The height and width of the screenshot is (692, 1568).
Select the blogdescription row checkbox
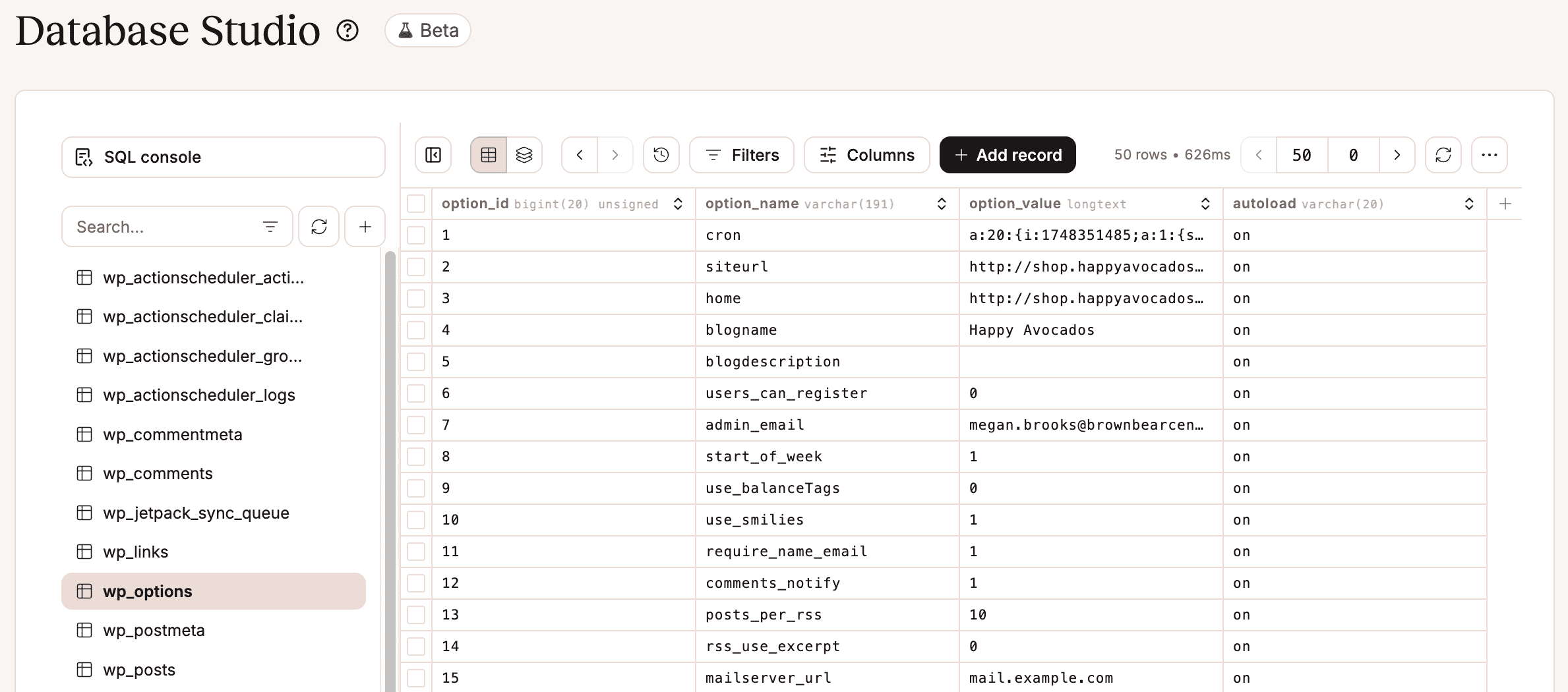(x=416, y=362)
